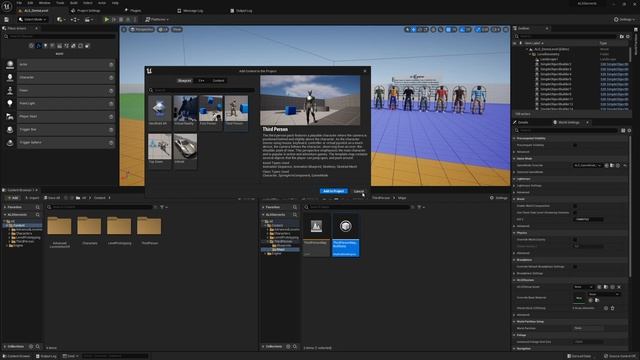
Task: Select the All Classes category in Place Actors
Action: (x=87, y=46)
